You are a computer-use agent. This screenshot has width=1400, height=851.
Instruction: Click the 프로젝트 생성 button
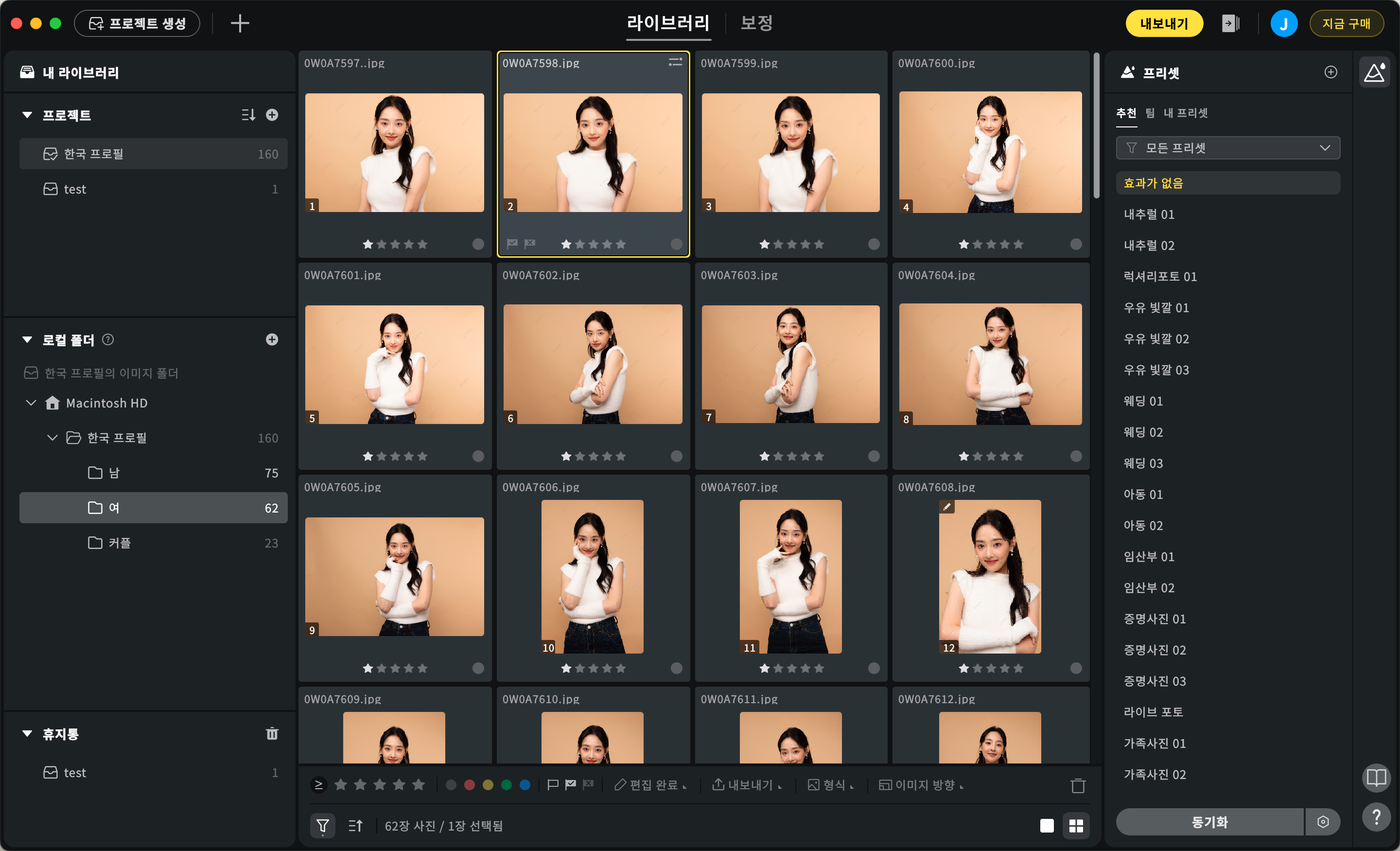click(x=137, y=23)
